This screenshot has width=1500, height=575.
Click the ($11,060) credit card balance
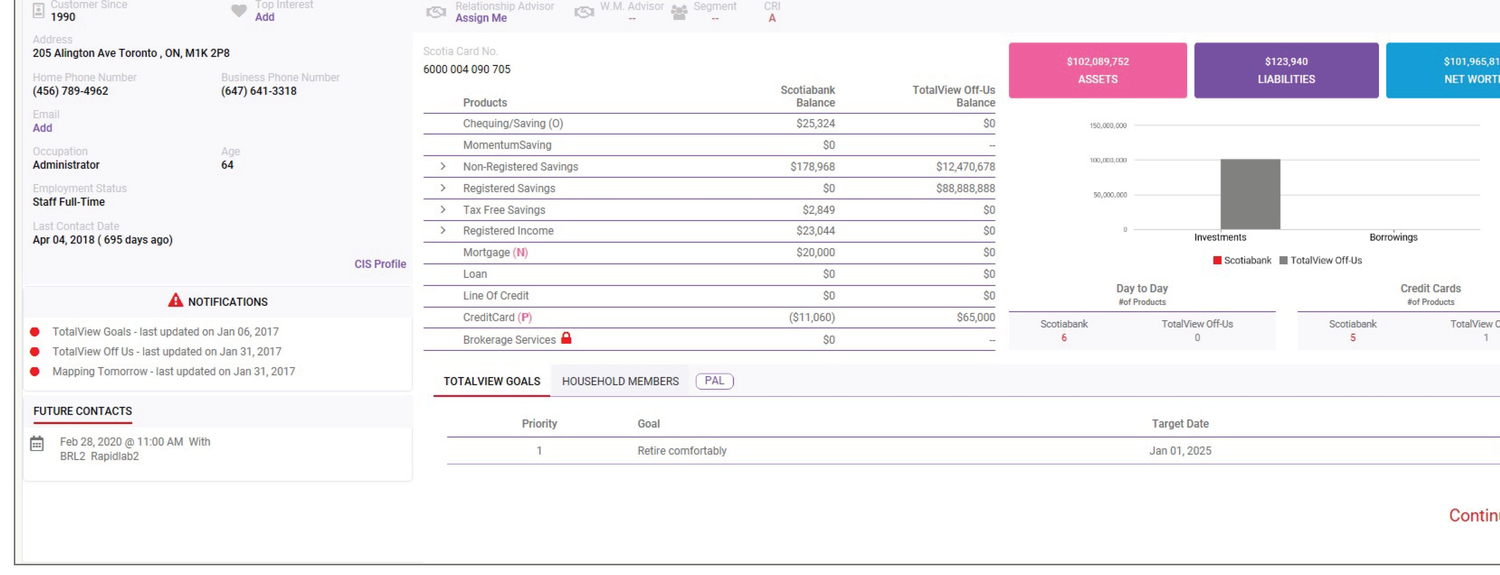(x=812, y=317)
